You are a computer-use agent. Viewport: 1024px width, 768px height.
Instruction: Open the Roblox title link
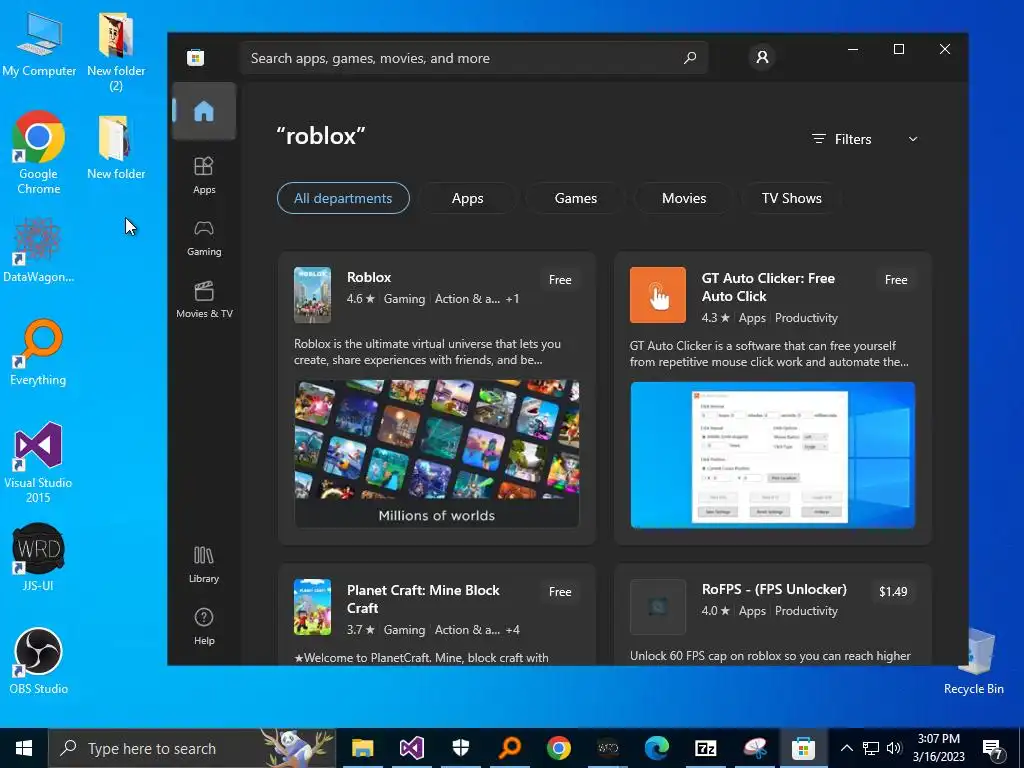369,277
